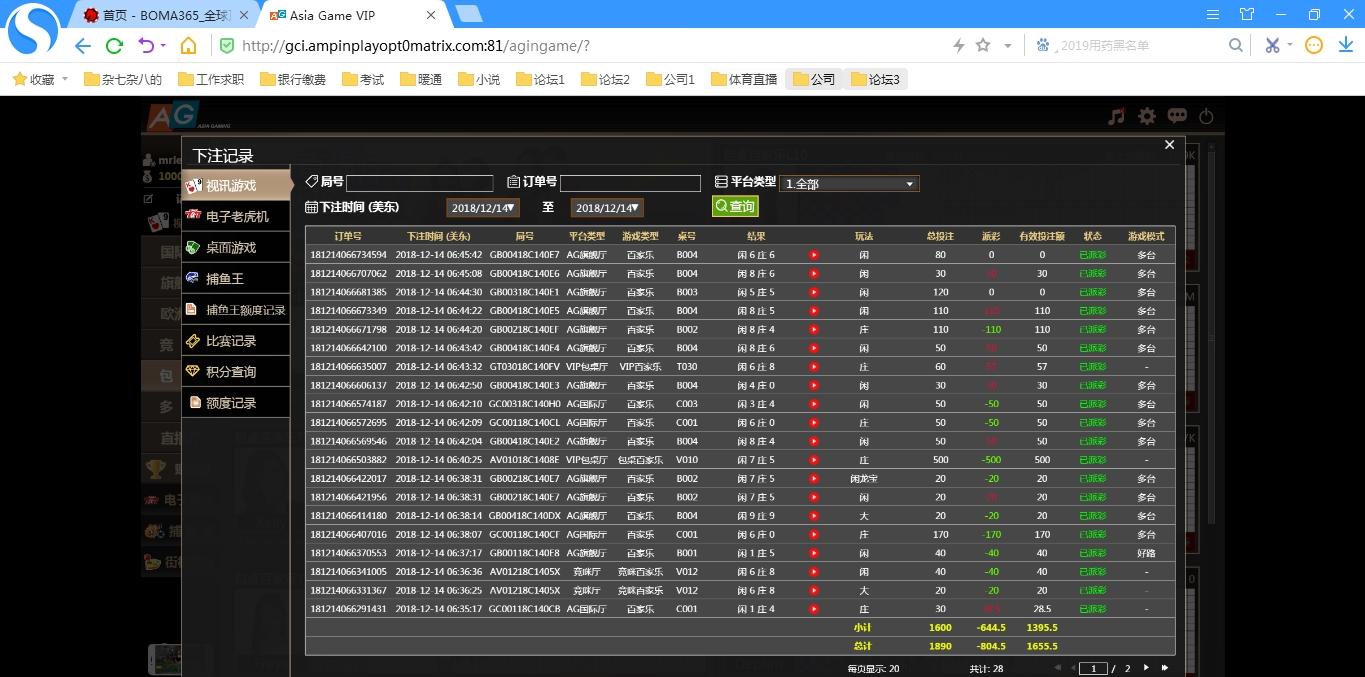
Task: Open the chat bubble icon
Action: (1177, 117)
